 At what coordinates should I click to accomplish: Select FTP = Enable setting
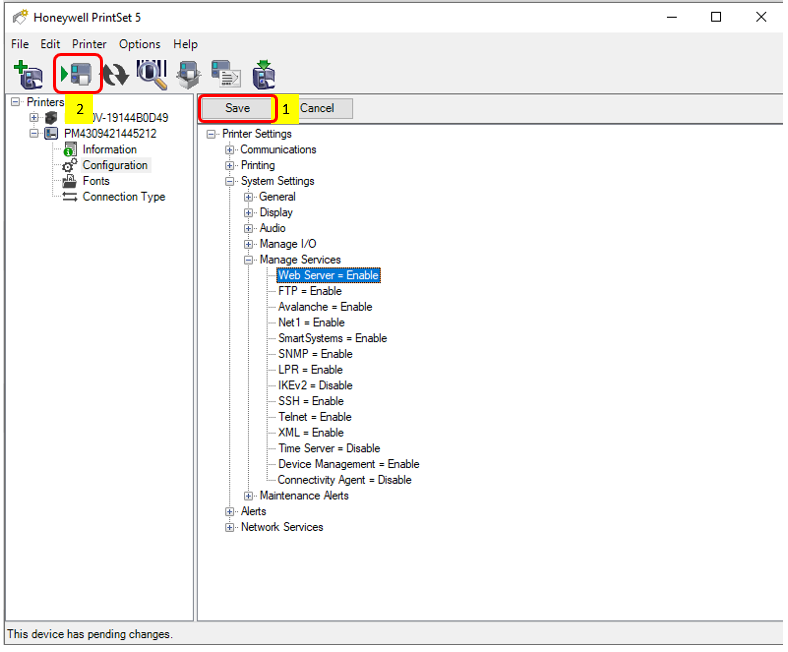coord(310,291)
